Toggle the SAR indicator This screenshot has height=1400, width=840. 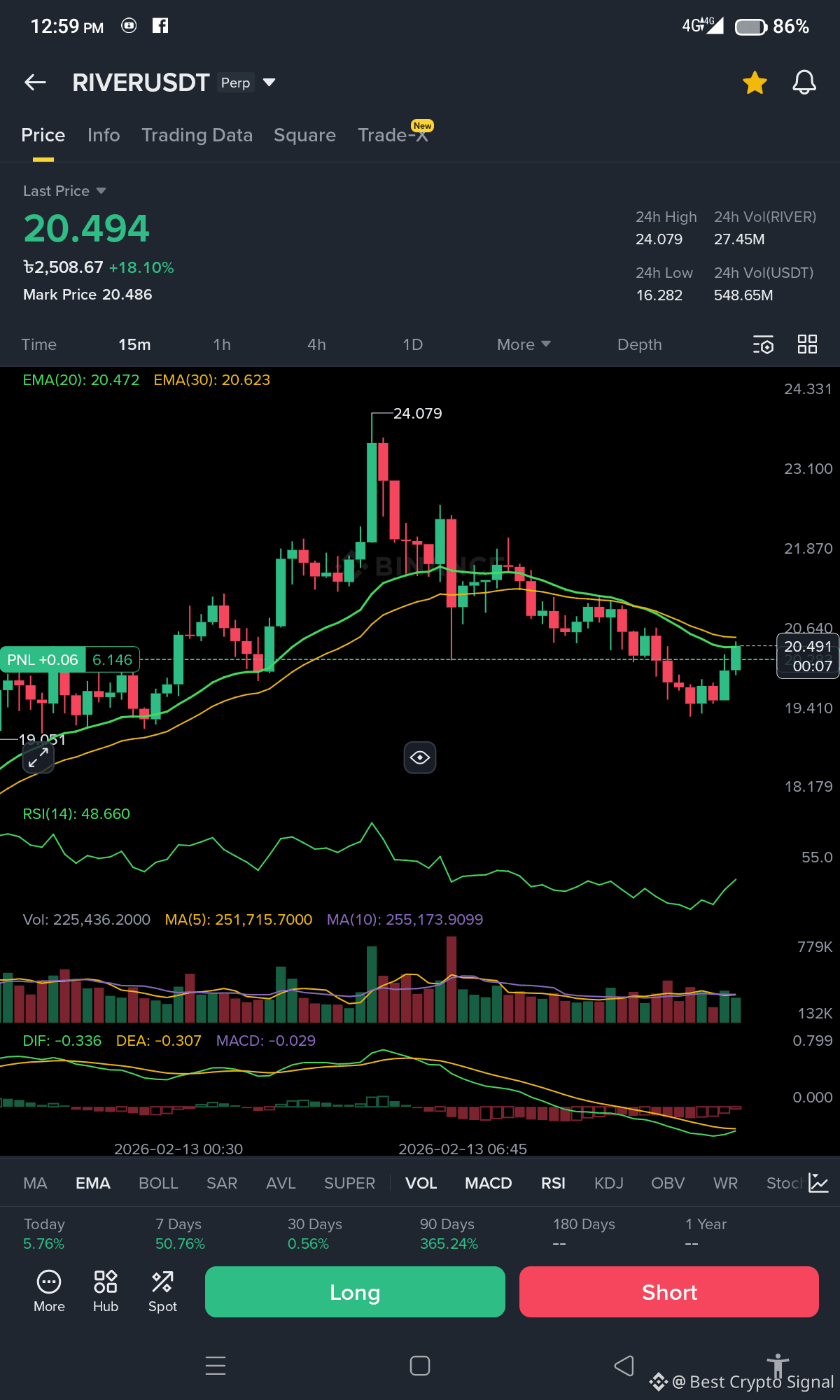click(x=222, y=1183)
